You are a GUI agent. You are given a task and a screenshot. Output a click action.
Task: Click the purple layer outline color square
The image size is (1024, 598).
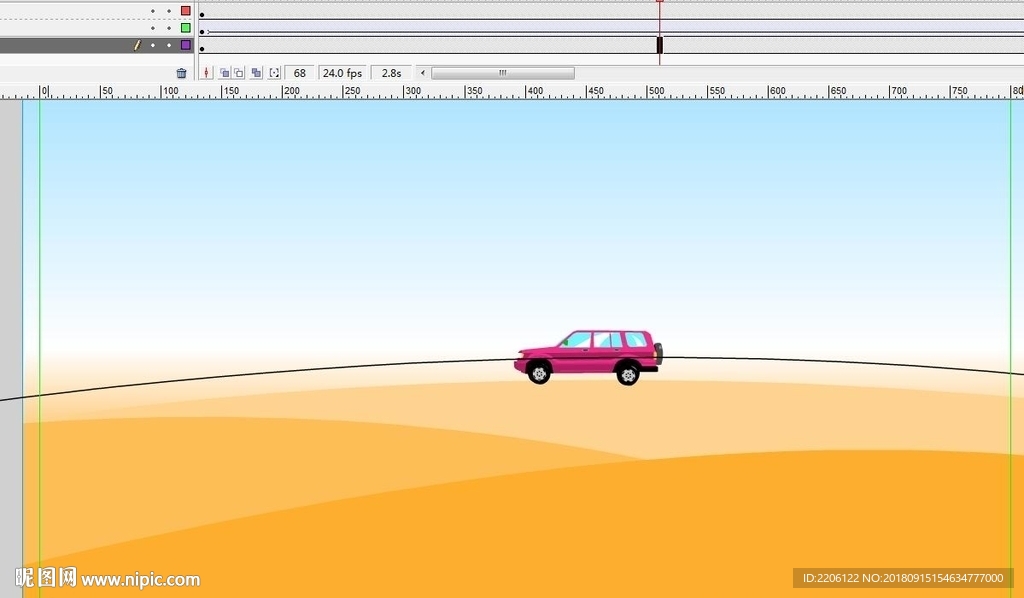tap(185, 45)
